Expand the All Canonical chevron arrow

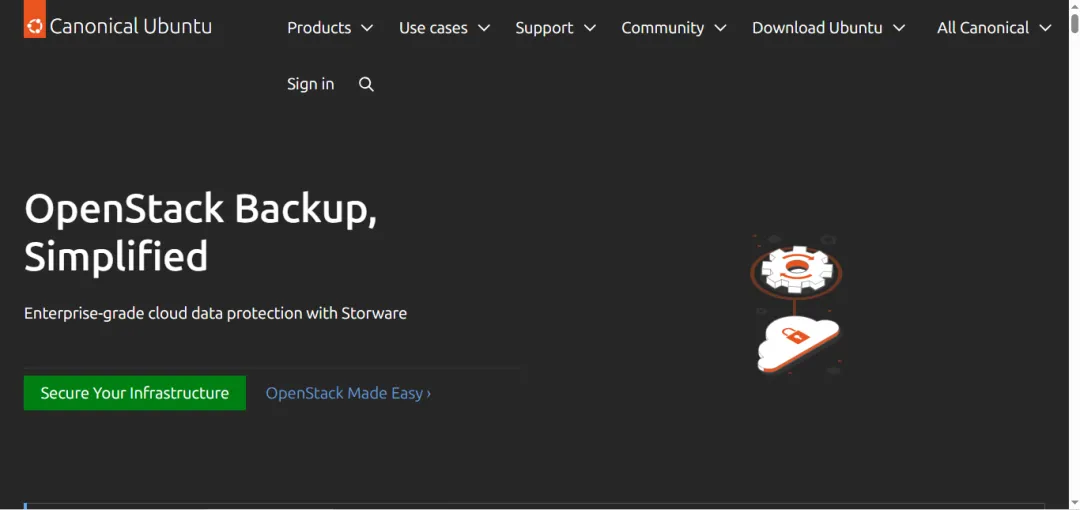pos(1046,29)
